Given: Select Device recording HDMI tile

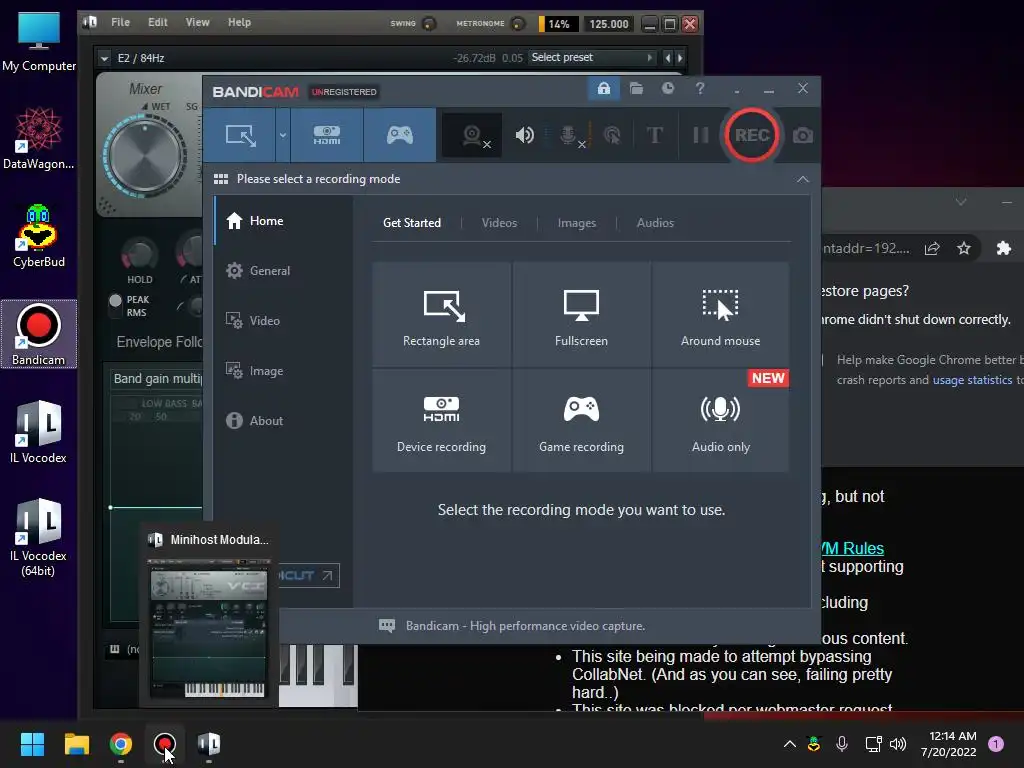Looking at the screenshot, I should click(441, 421).
